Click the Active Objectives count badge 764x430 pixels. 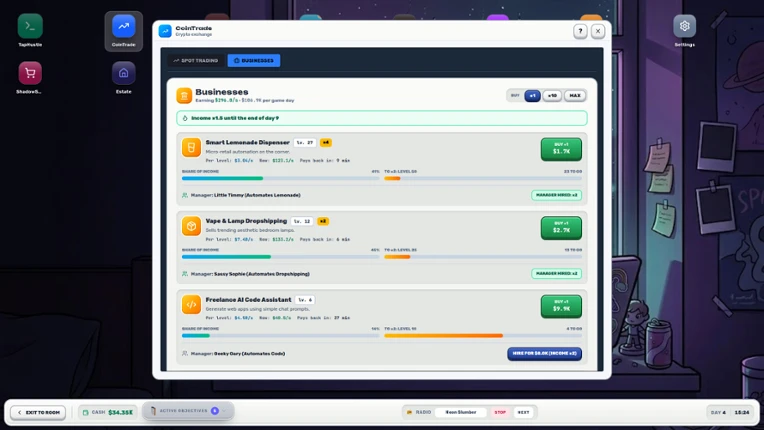tap(214, 411)
